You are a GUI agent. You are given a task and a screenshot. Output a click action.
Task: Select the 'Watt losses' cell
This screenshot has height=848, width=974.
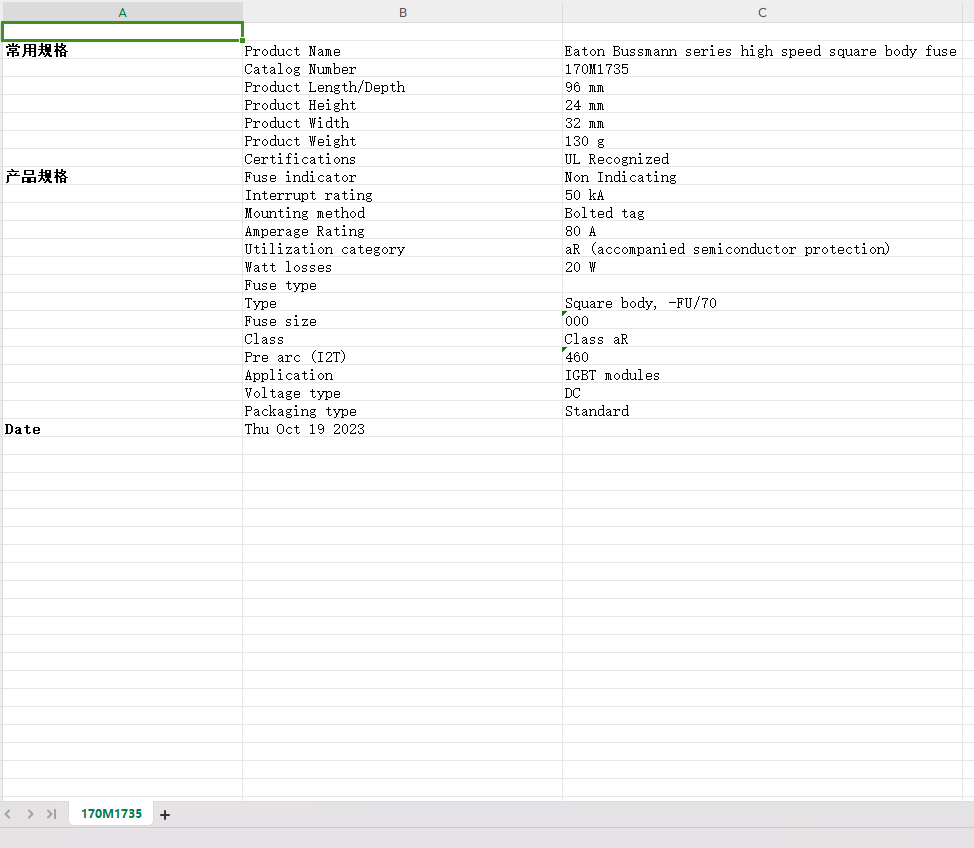(403, 267)
